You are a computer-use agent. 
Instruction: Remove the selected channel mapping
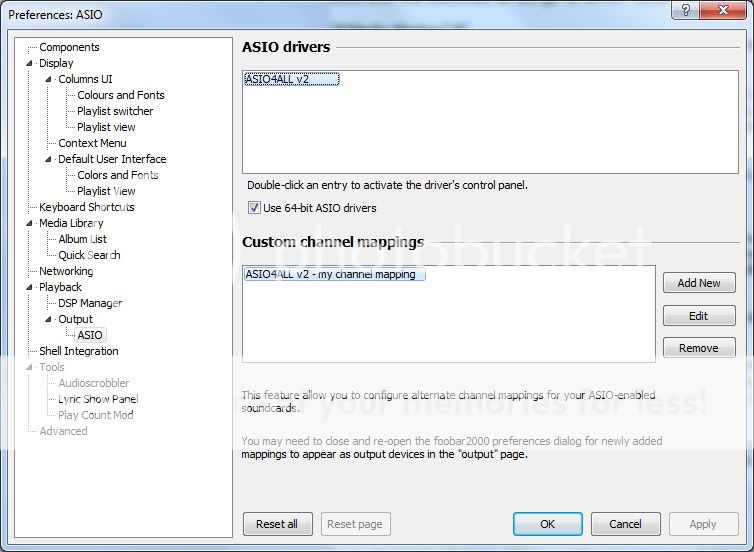coord(698,348)
